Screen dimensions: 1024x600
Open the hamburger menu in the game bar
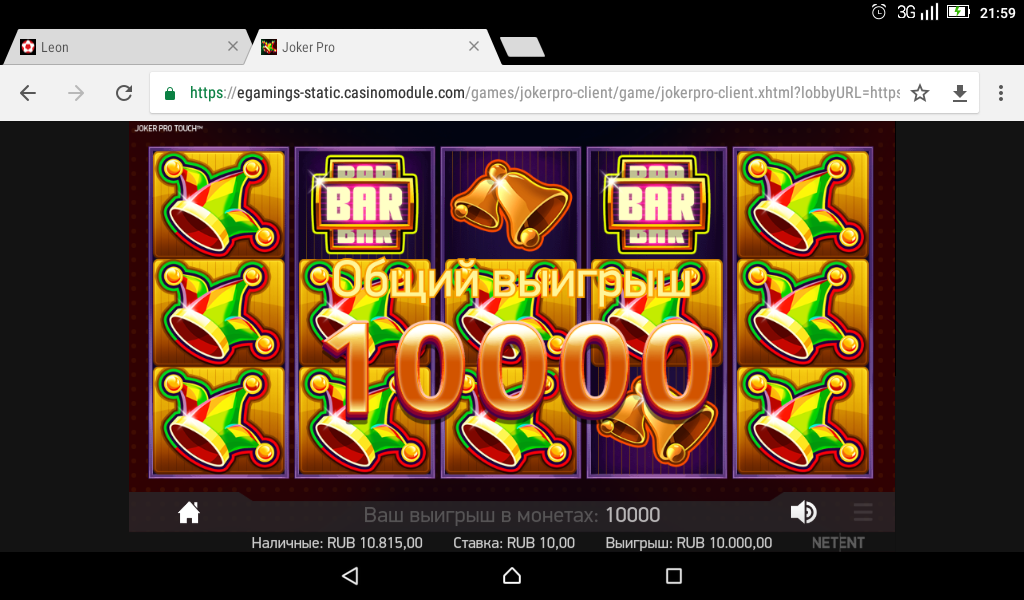[x=863, y=513]
